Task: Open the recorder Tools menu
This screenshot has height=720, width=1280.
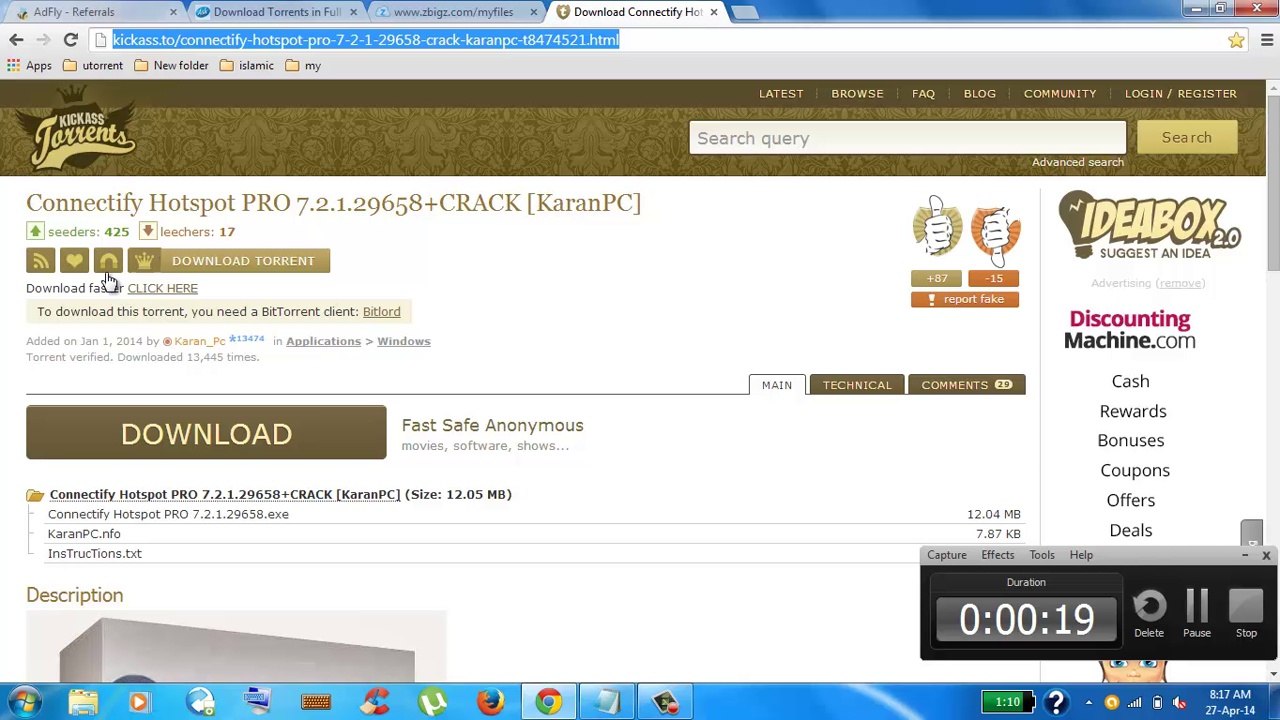Action: point(1042,555)
